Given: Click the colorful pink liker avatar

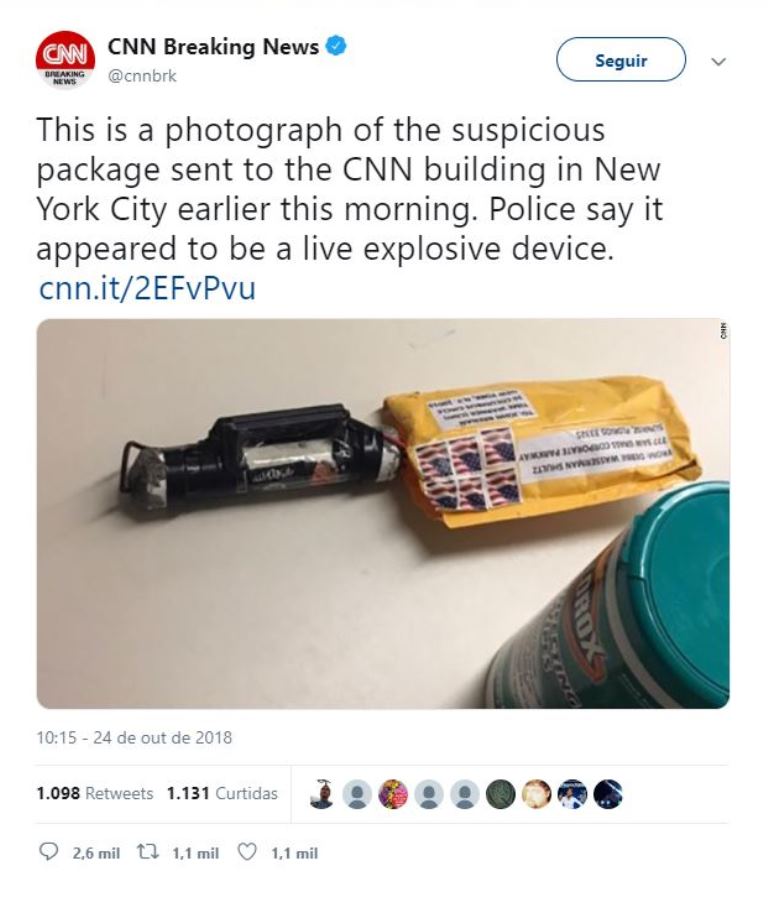Looking at the screenshot, I should [393, 794].
